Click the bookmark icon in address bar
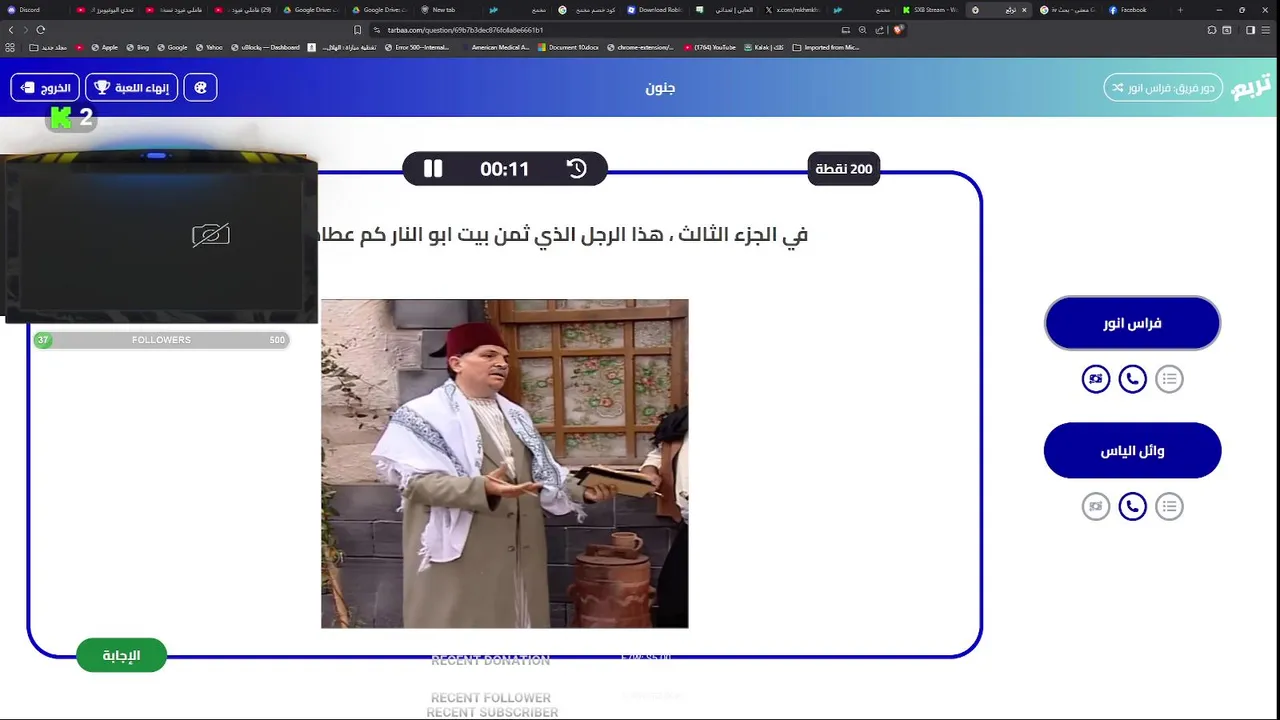The height and width of the screenshot is (720, 1280). pos(357,30)
